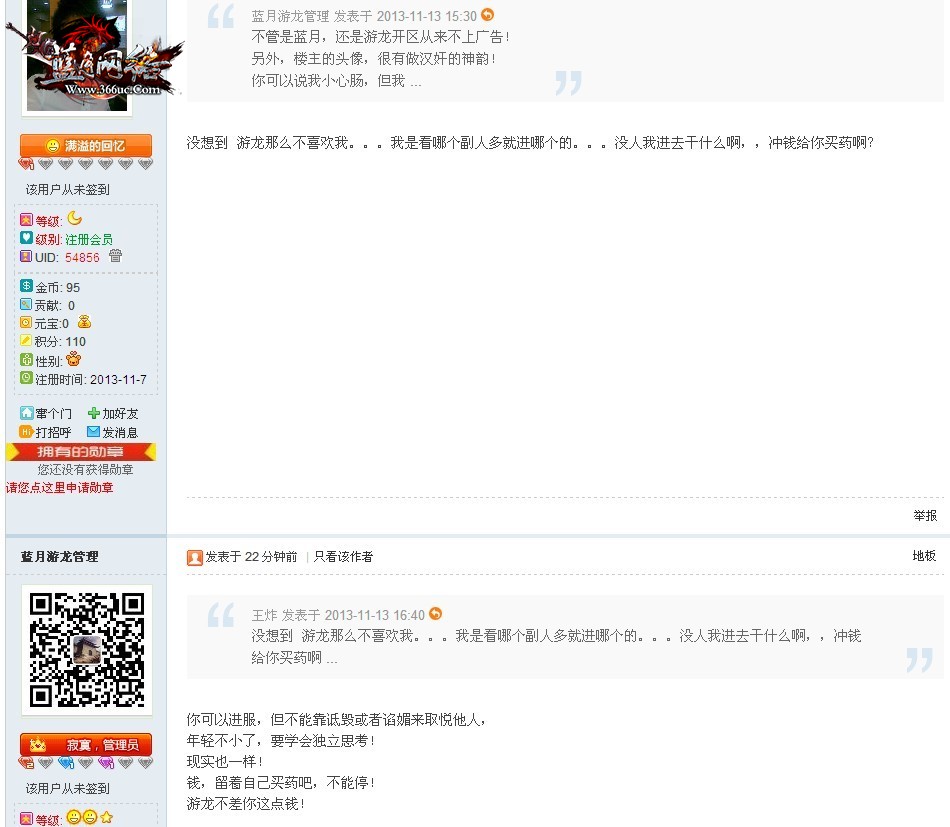Click the 举报 report link

[924, 516]
